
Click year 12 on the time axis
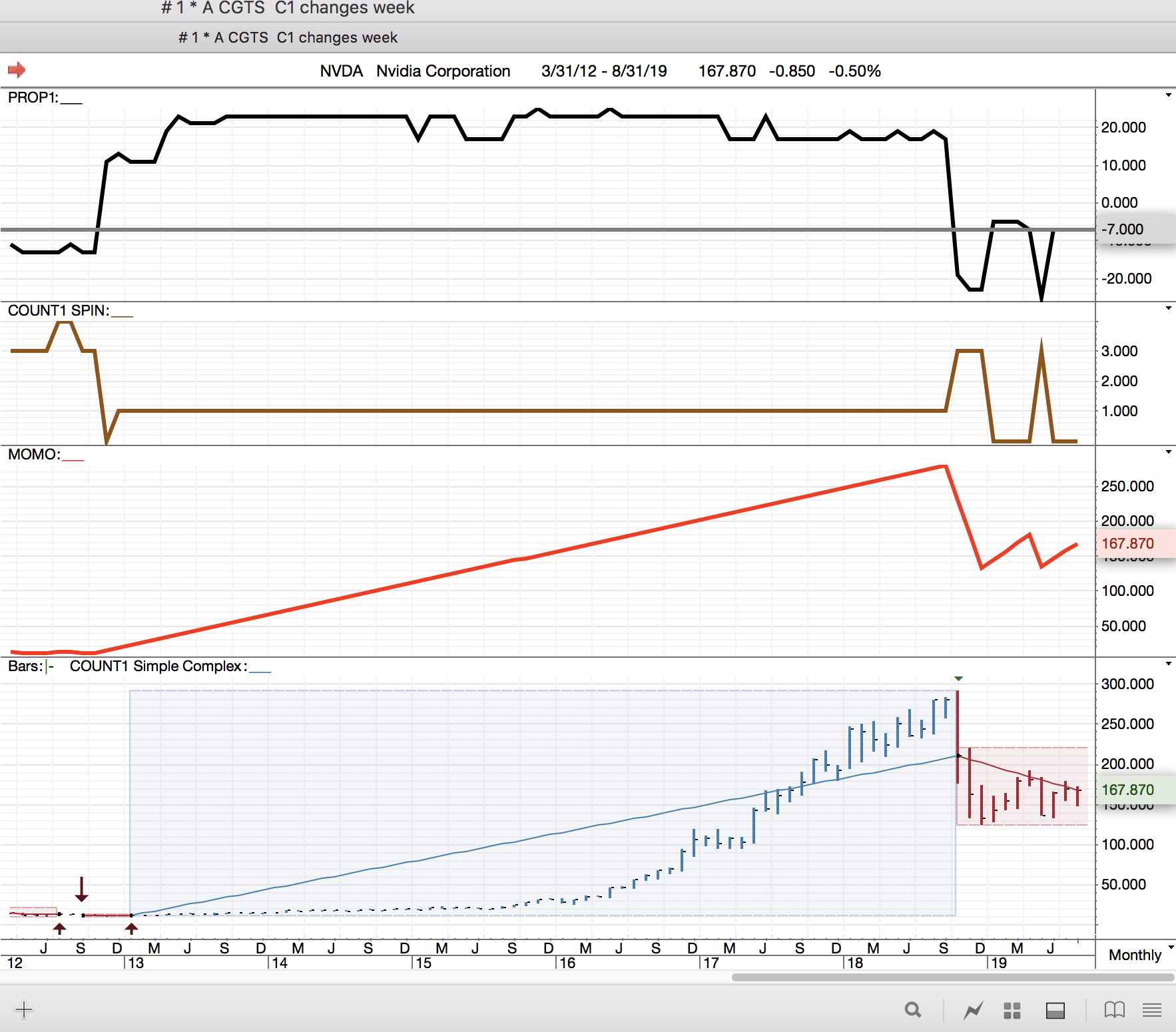15,963
